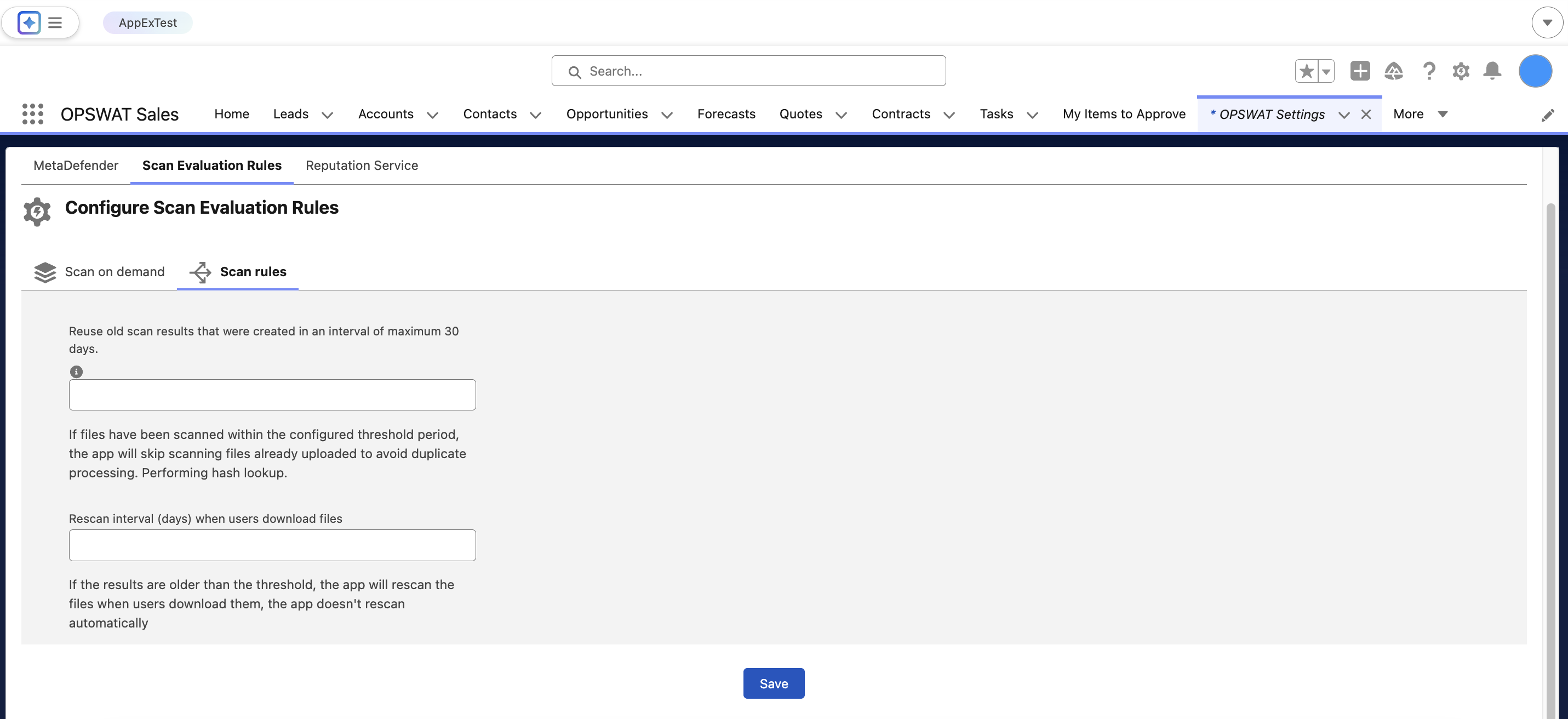Image resolution: width=1568 pixels, height=719 pixels.
Task: Edit navigation with the pencil icon
Action: click(x=1547, y=115)
